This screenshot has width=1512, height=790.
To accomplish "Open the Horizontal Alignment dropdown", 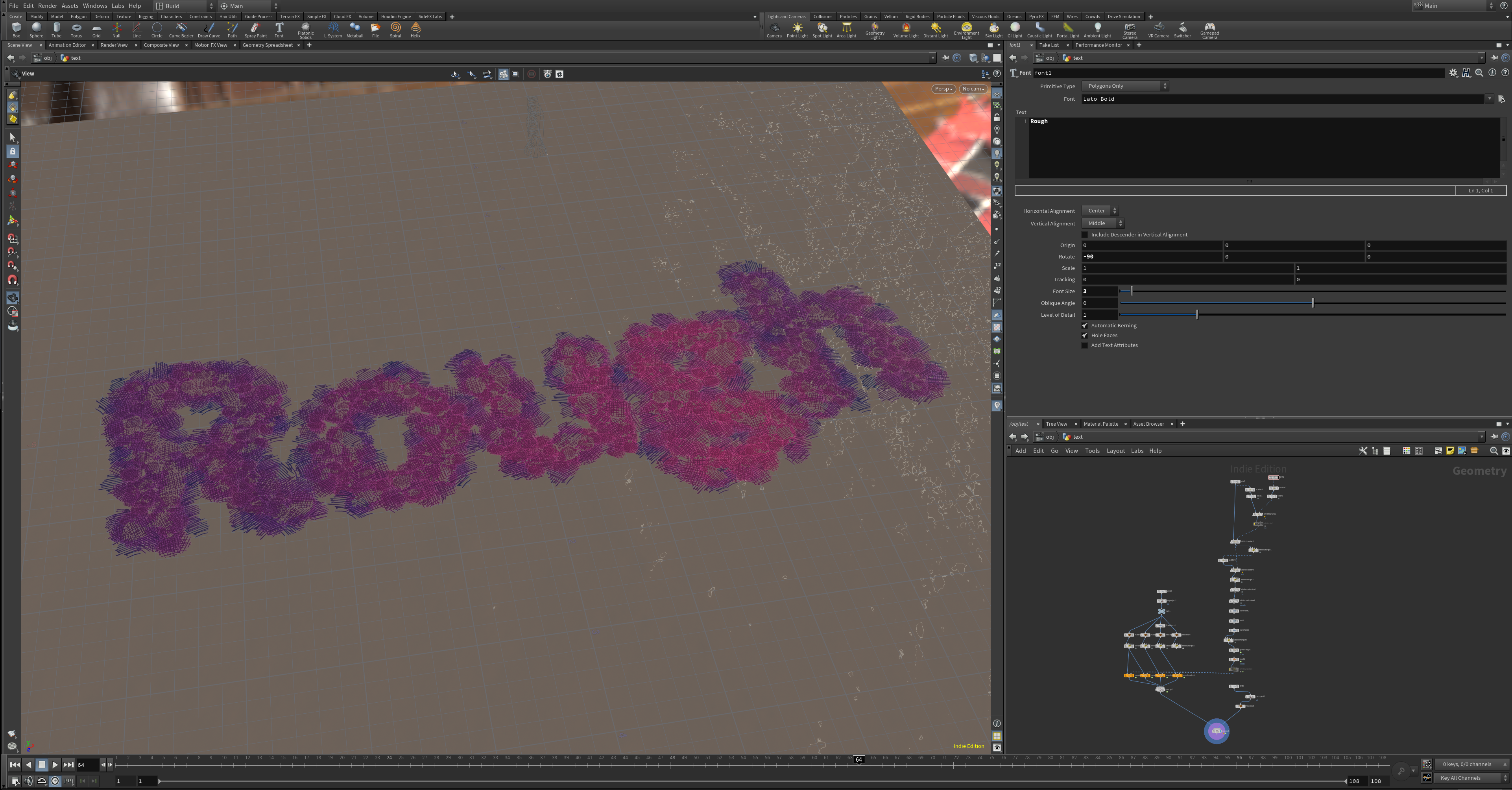I will click(x=1100, y=211).
